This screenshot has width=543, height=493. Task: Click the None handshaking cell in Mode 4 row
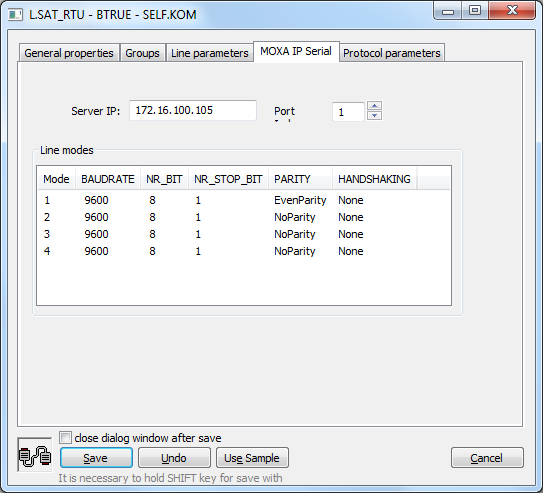click(351, 251)
